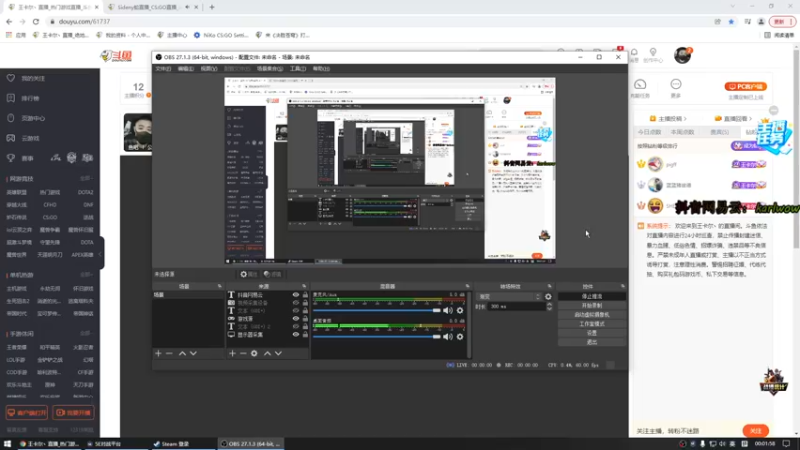
Task: Click 开始录制 button in OBS
Action: pyautogui.click(x=592, y=306)
